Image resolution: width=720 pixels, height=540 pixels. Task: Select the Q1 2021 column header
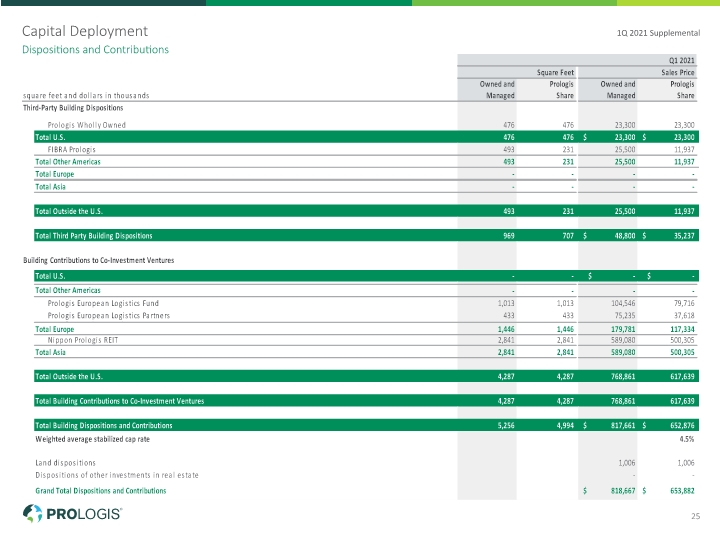point(681,61)
